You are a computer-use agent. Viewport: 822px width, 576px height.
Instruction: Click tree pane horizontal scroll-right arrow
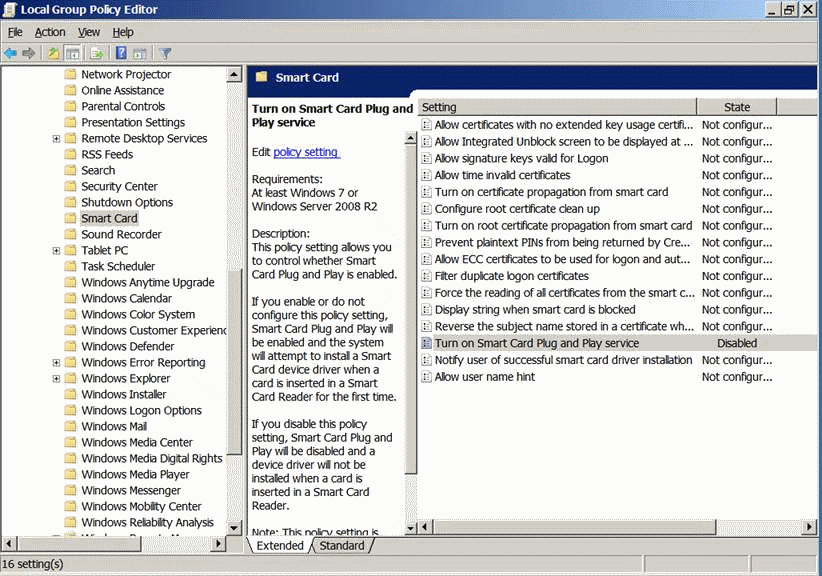point(219,544)
